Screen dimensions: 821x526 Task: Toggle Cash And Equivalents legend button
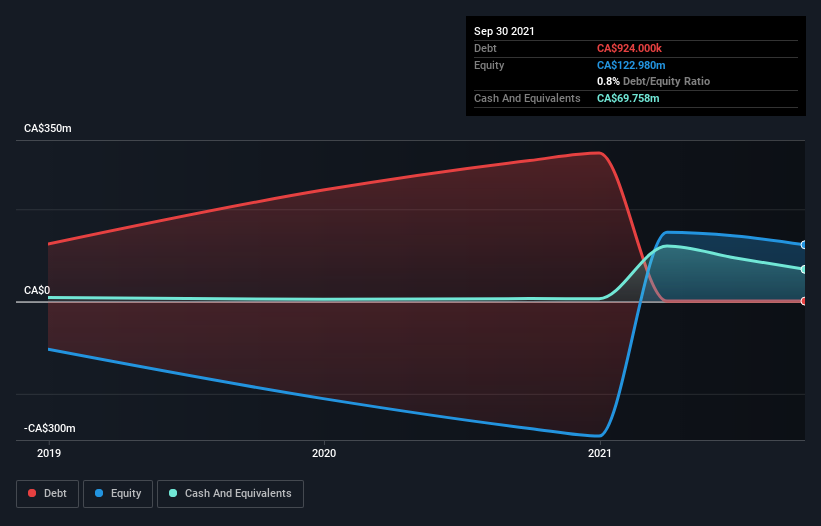[x=230, y=494]
